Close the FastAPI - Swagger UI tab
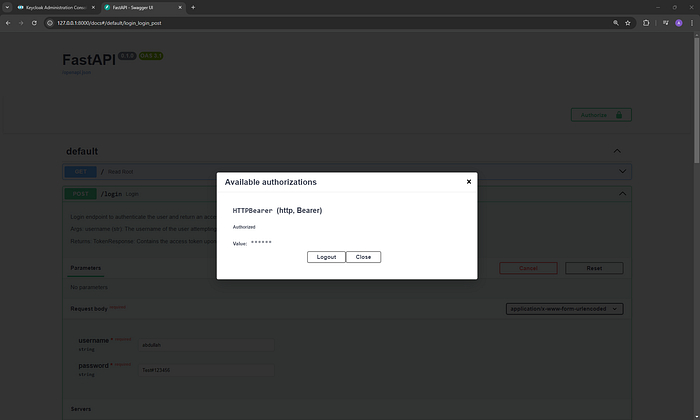Viewport: 700px width, 420px height. coord(180,8)
